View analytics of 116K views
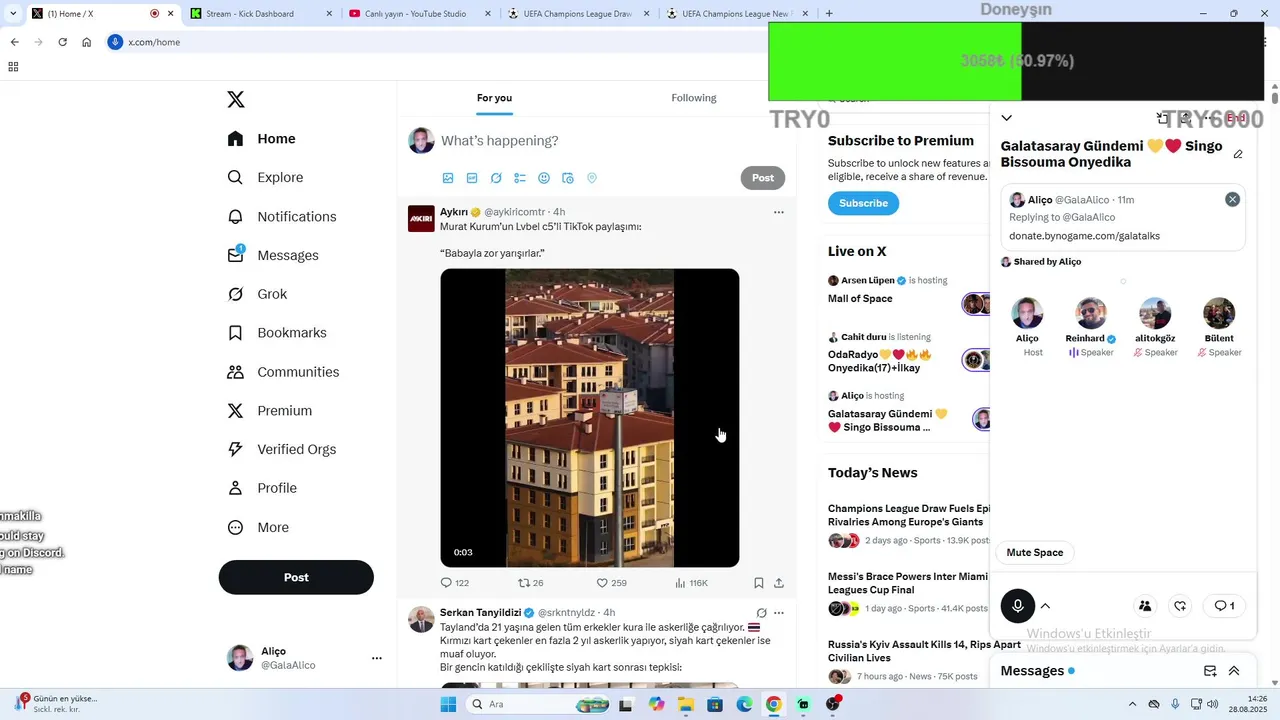Screen dimensions: 1280x720 click(x=691, y=583)
